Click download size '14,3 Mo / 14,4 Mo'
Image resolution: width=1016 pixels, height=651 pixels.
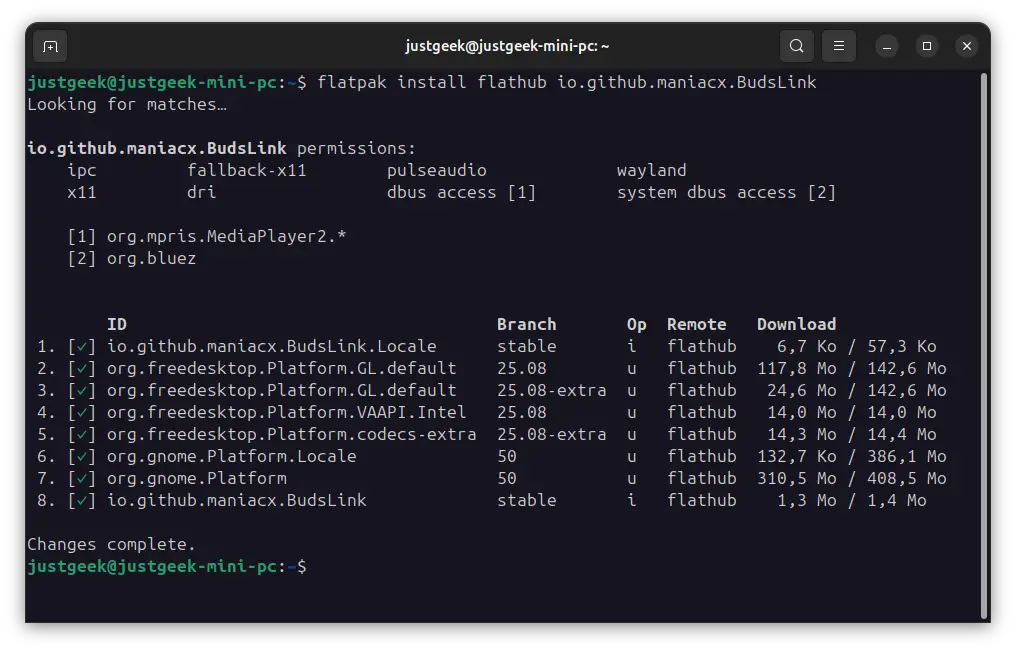click(852, 435)
